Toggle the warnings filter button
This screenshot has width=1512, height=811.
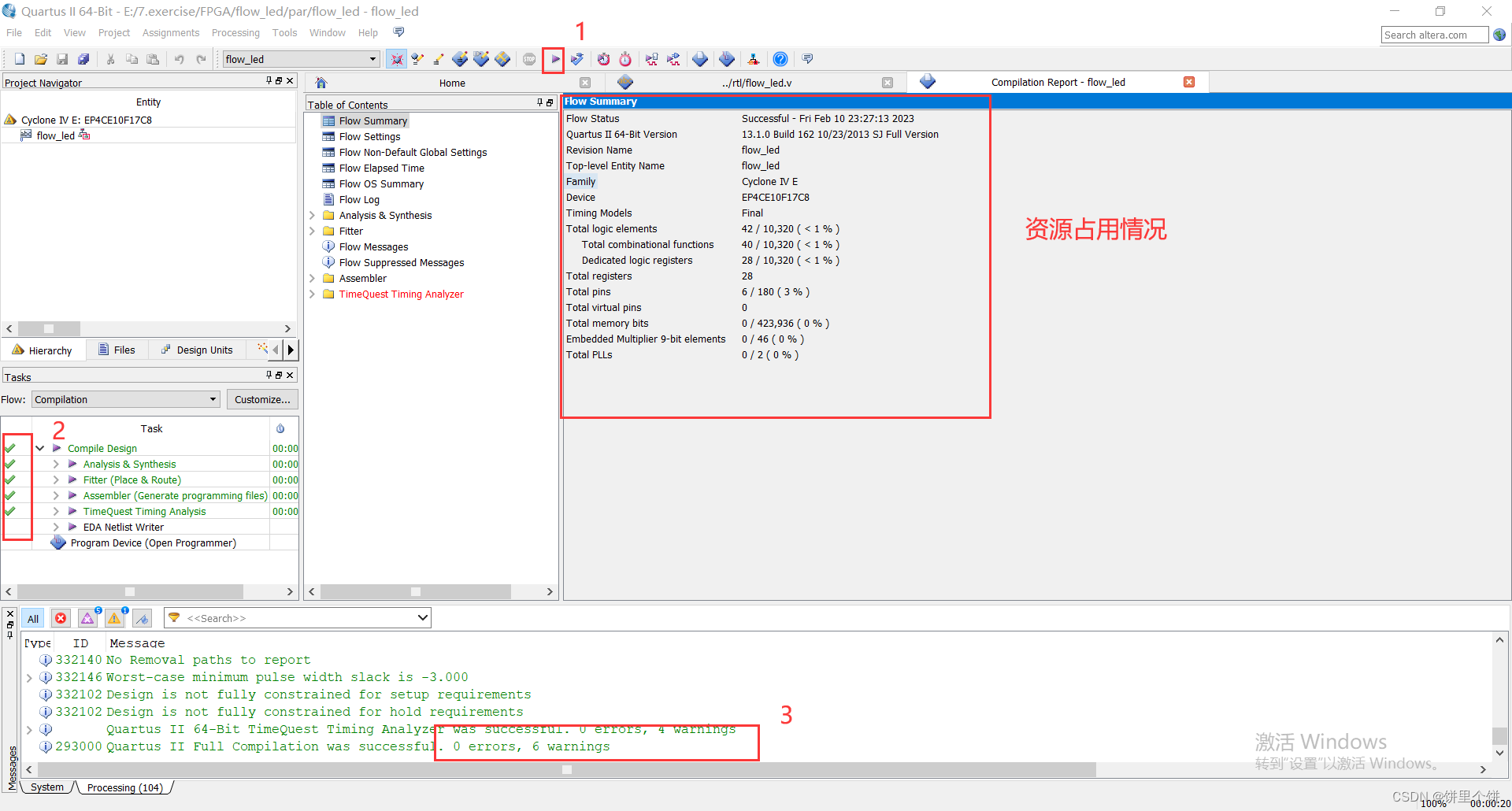(x=114, y=619)
